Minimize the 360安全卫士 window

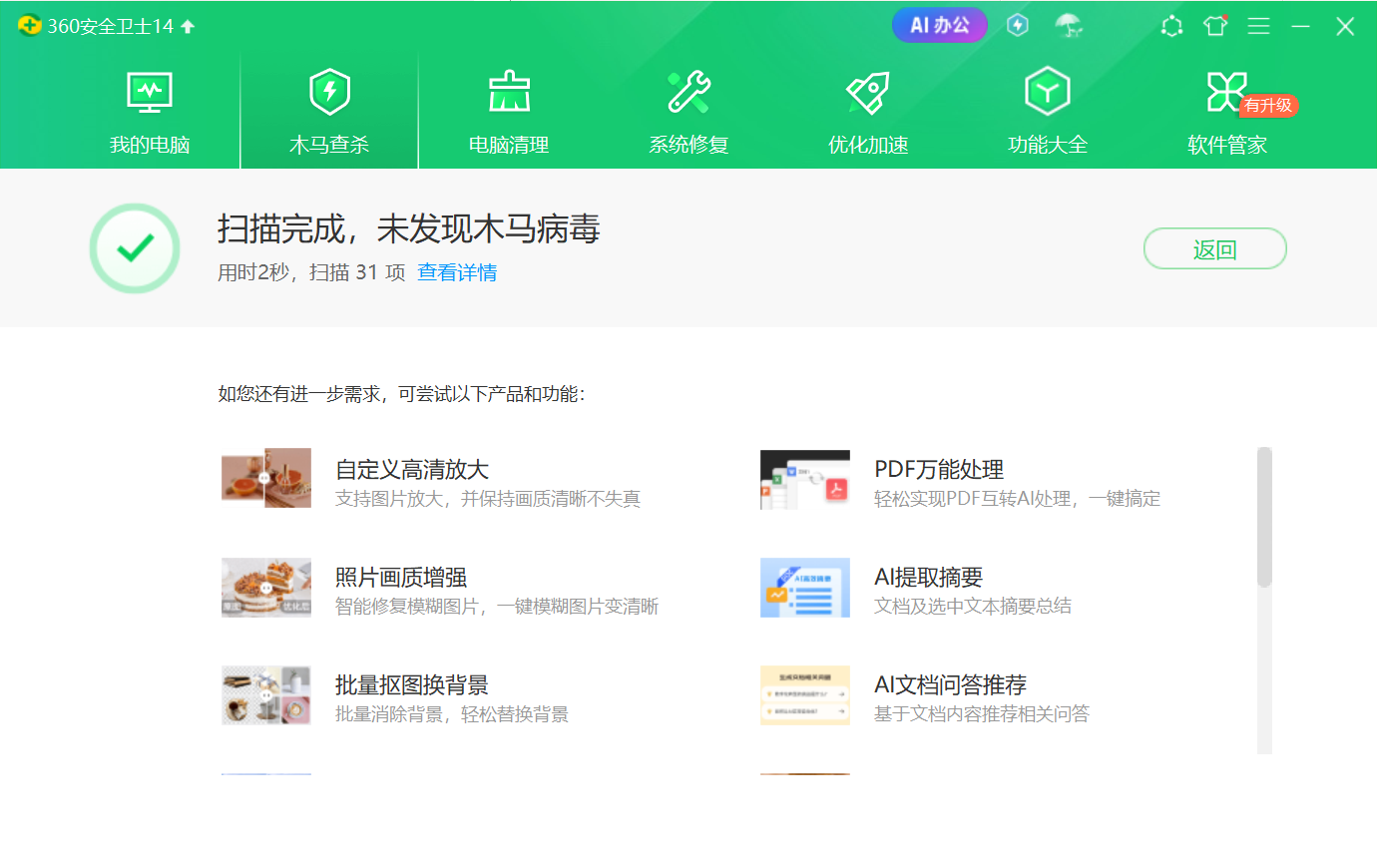1300,26
